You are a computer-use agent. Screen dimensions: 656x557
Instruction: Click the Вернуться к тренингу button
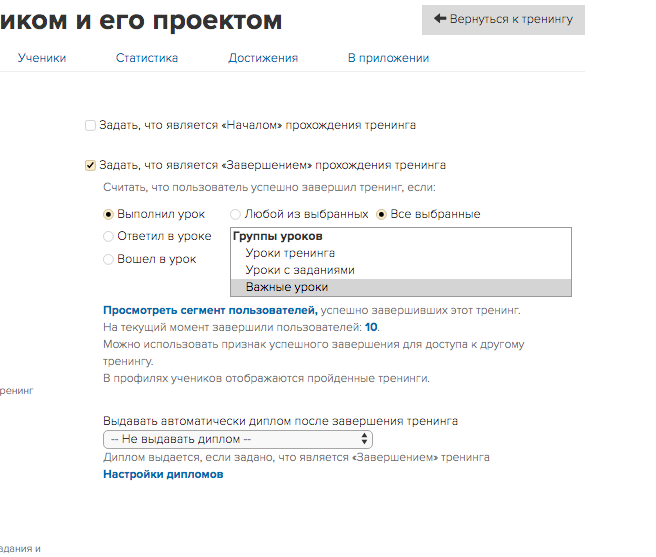[503, 20]
